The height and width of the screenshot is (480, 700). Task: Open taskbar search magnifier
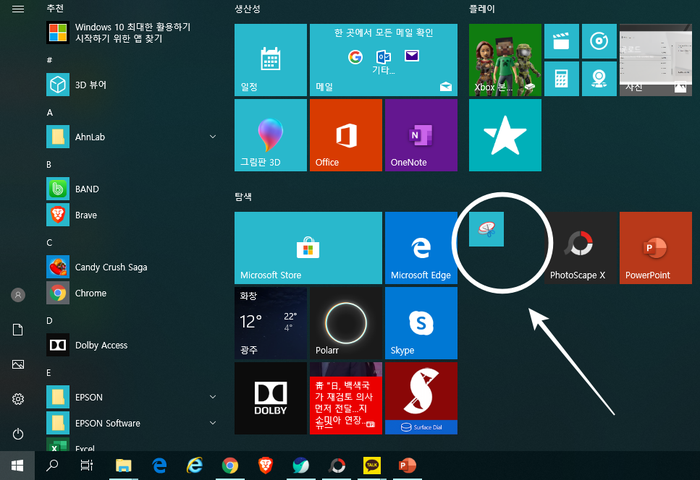point(52,466)
